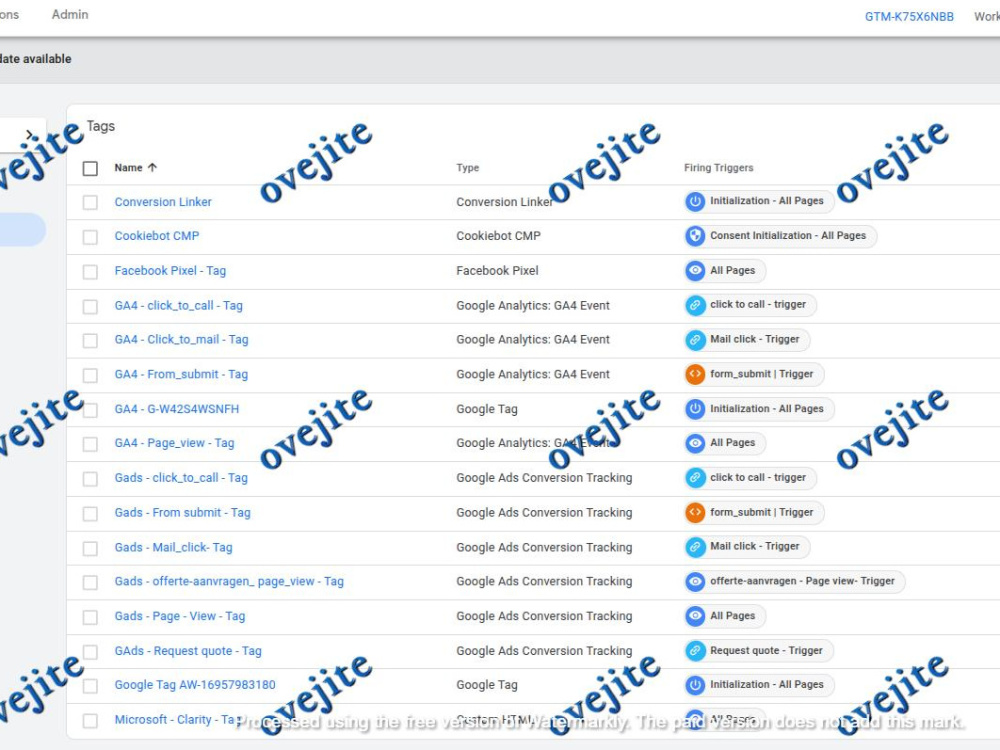Check the Cookiebot CMP row checkbox

[91, 237]
